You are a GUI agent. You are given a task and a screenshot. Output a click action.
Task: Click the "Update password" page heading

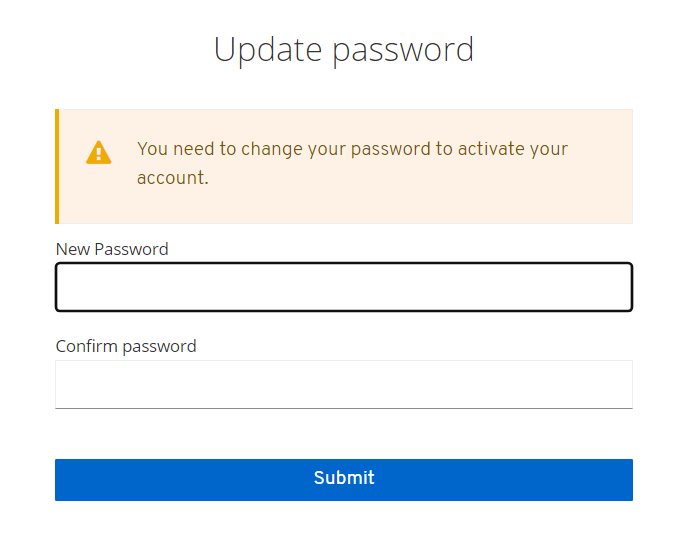pos(343,49)
